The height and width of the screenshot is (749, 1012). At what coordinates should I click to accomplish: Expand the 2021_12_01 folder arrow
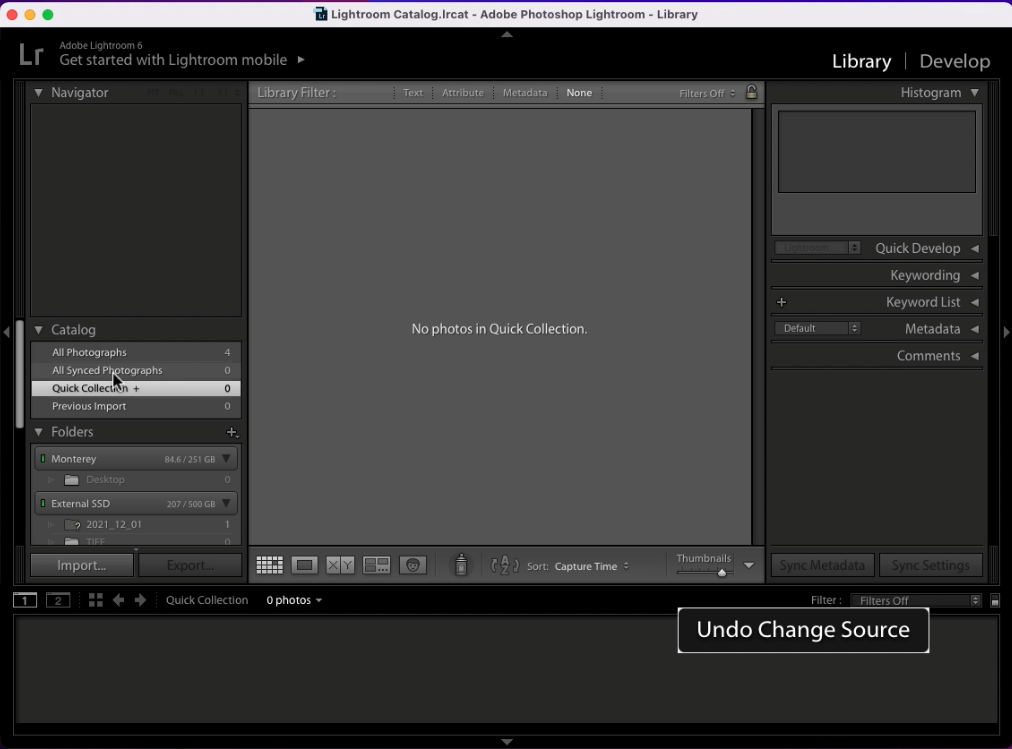click(x=51, y=524)
